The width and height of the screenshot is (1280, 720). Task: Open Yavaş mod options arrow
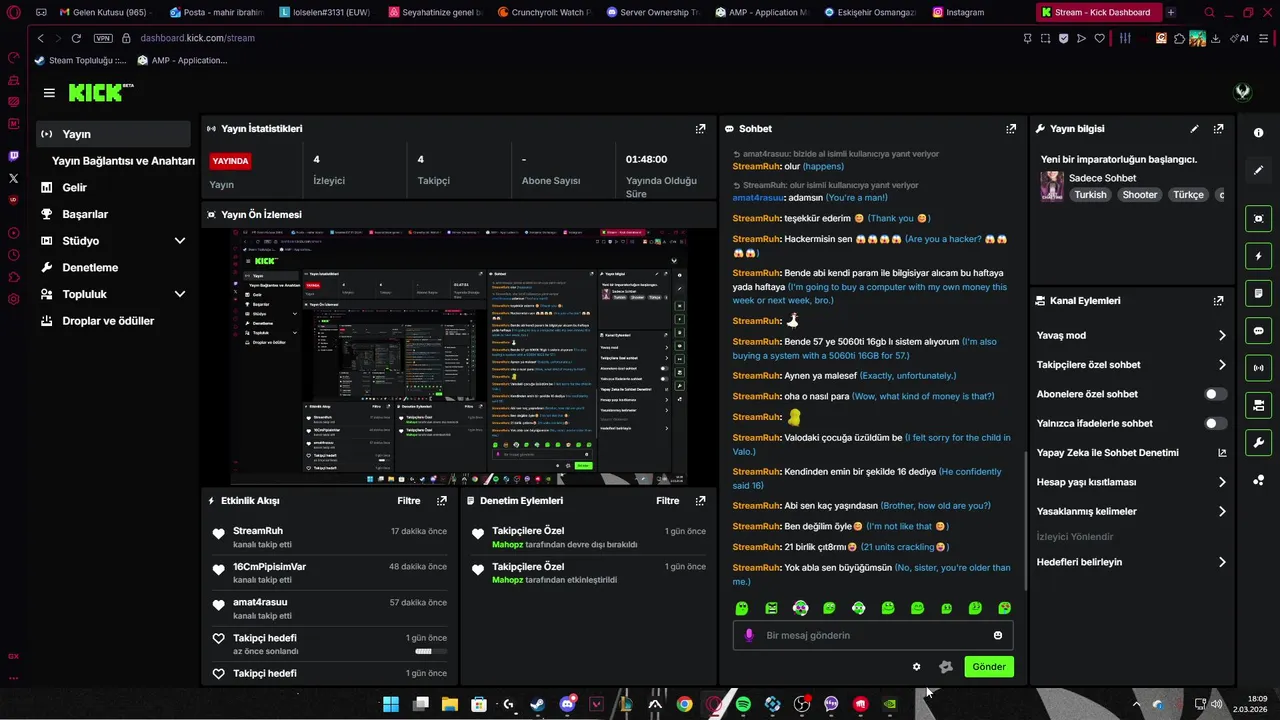click(x=1222, y=336)
